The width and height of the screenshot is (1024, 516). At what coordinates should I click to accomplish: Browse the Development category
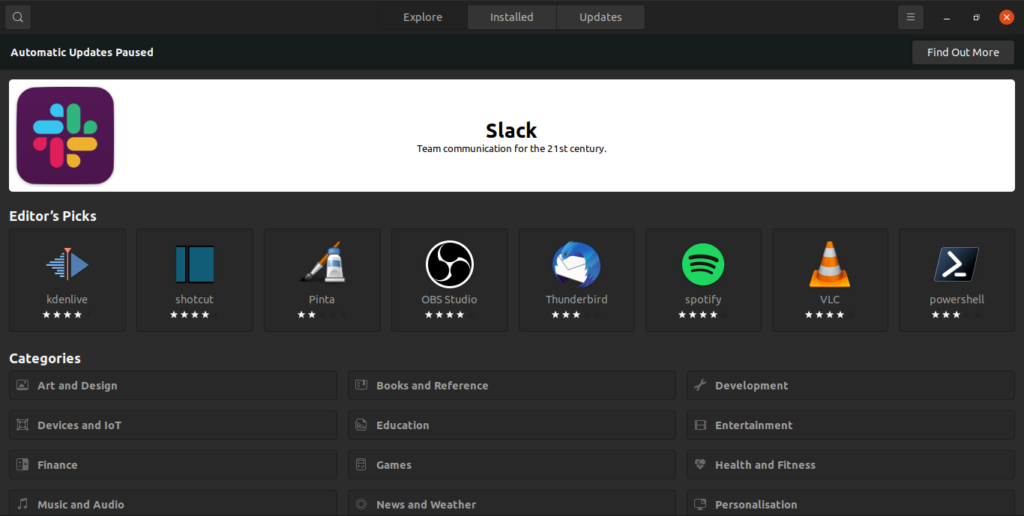[851, 385]
